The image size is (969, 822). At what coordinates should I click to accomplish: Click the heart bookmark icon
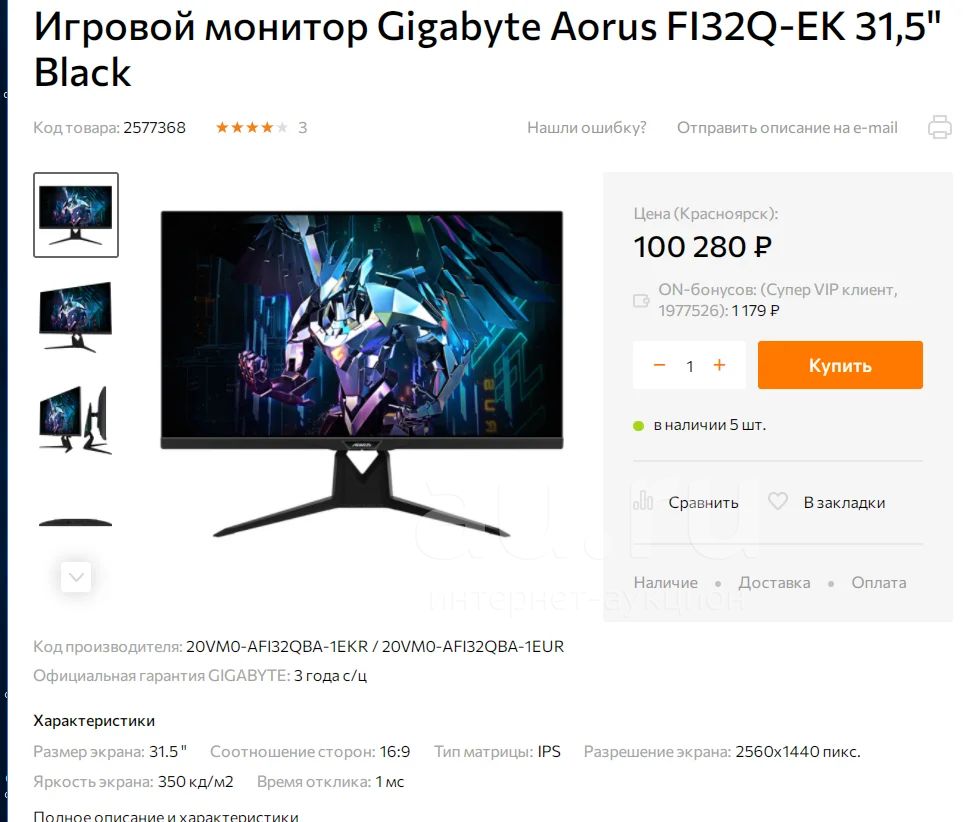[x=777, y=501]
